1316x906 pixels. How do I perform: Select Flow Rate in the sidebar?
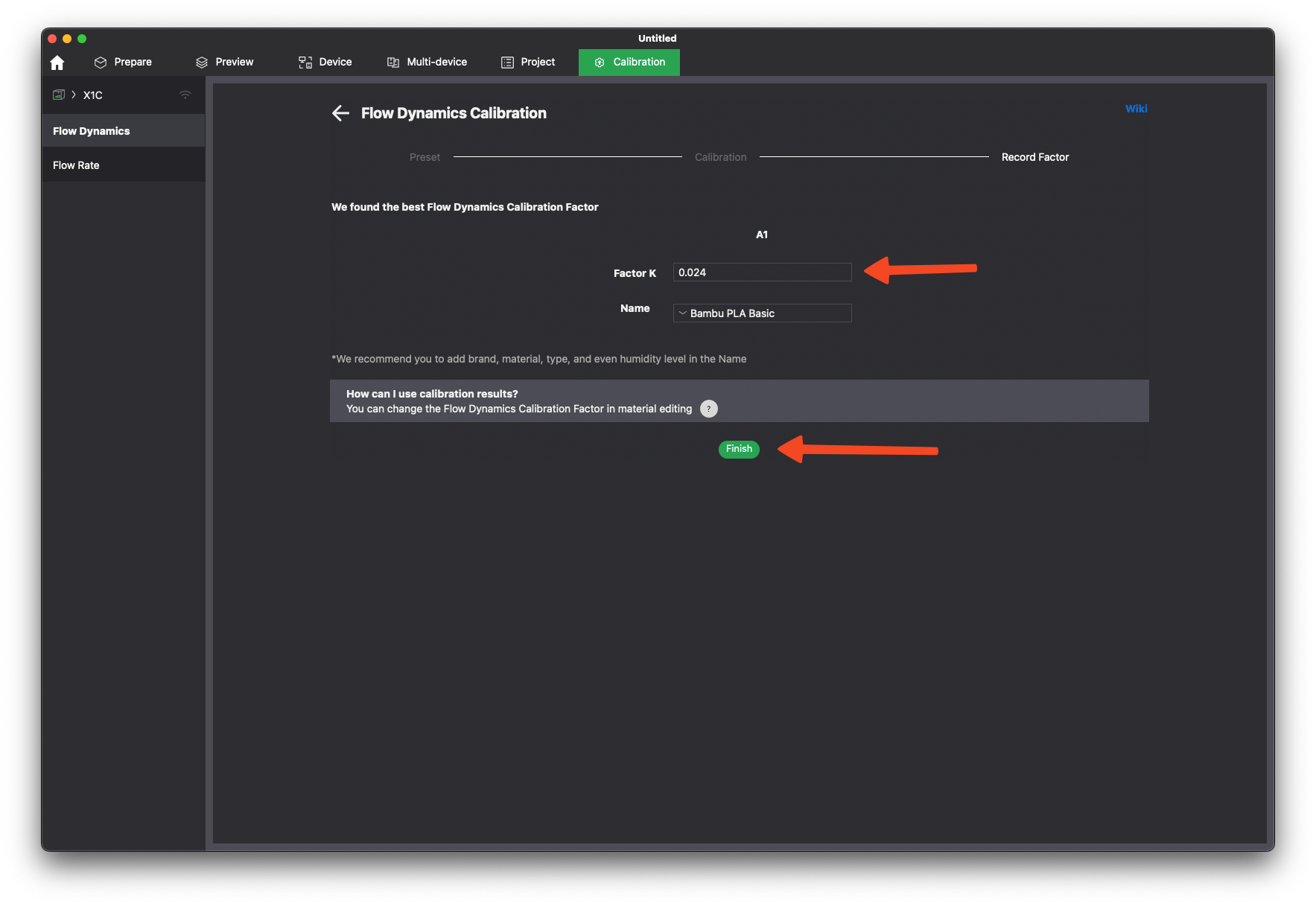[76, 165]
